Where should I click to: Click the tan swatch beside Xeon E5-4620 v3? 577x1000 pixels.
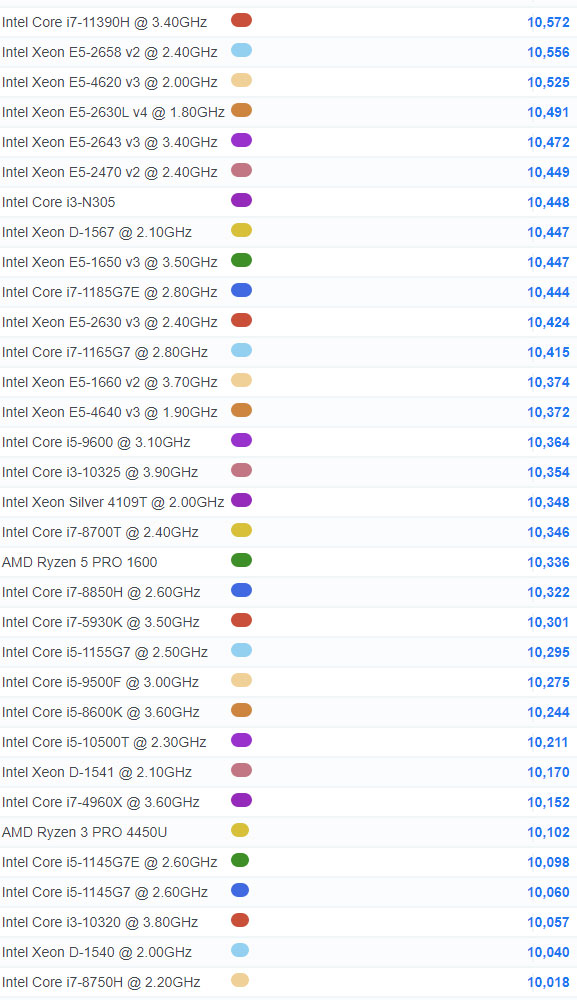[241, 80]
